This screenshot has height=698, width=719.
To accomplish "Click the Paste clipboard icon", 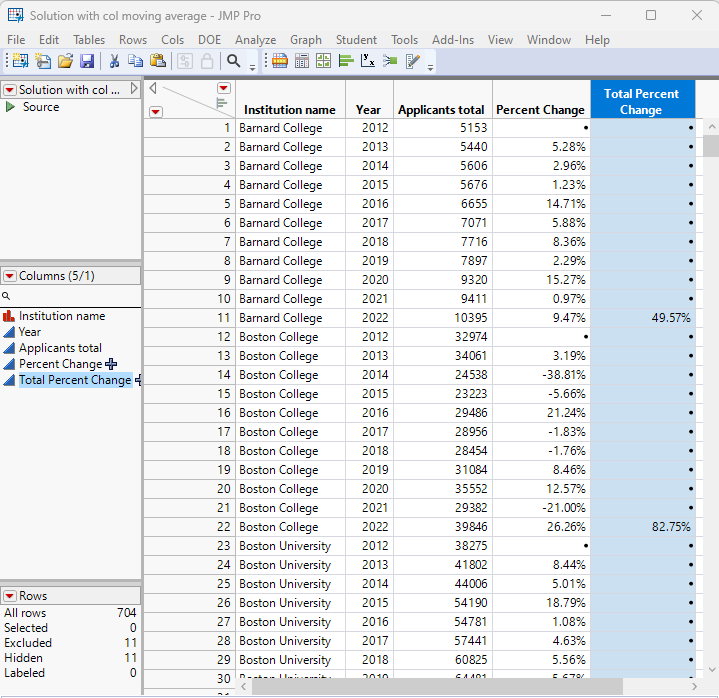I will coord(158,61).
